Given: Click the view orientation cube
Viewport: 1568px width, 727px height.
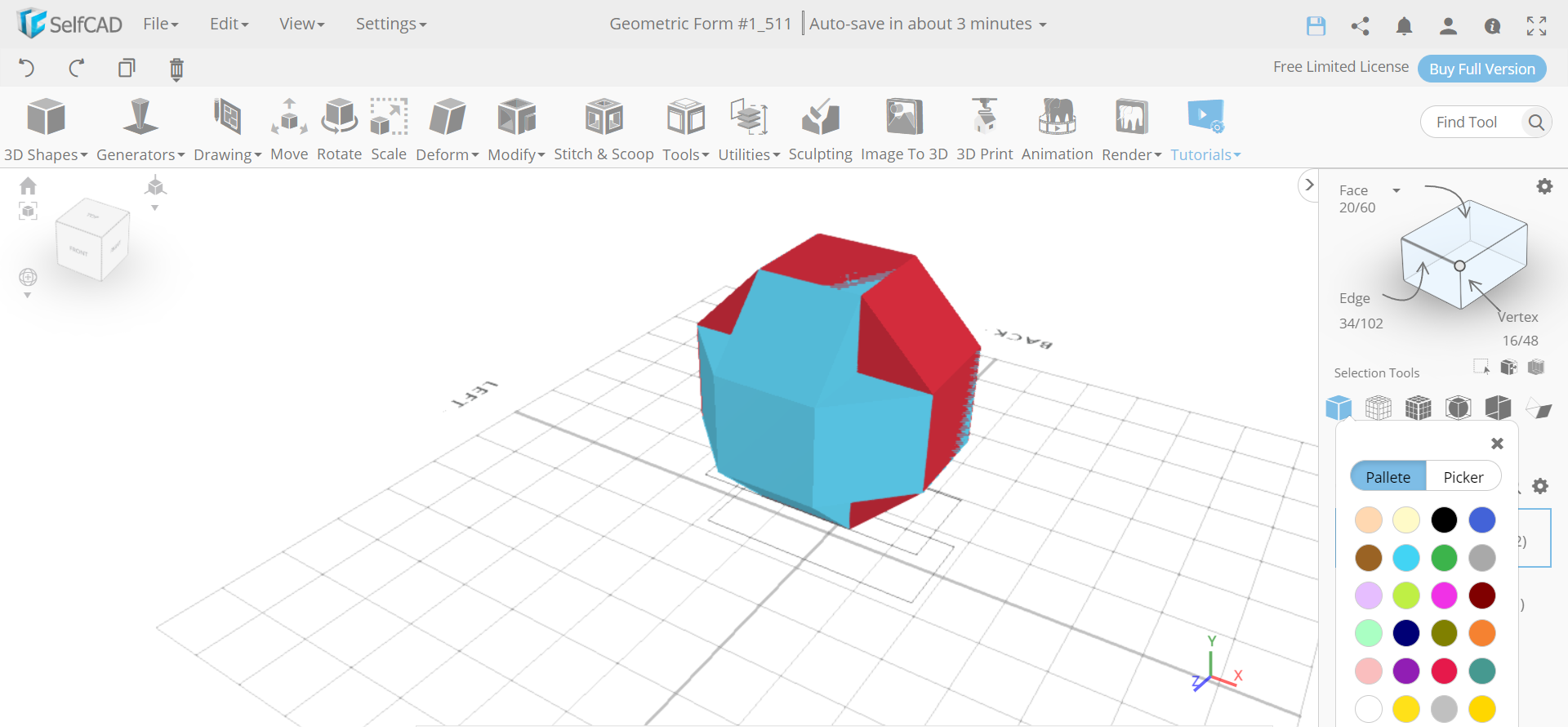Looking at the screenshot, I should point(93,239).
